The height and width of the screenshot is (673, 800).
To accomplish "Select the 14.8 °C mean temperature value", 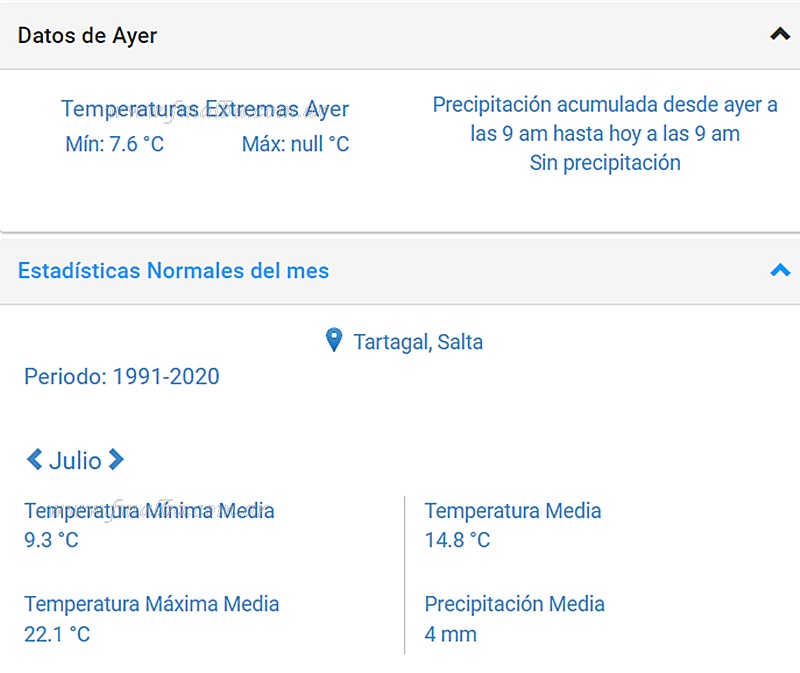I will [457, 540].
